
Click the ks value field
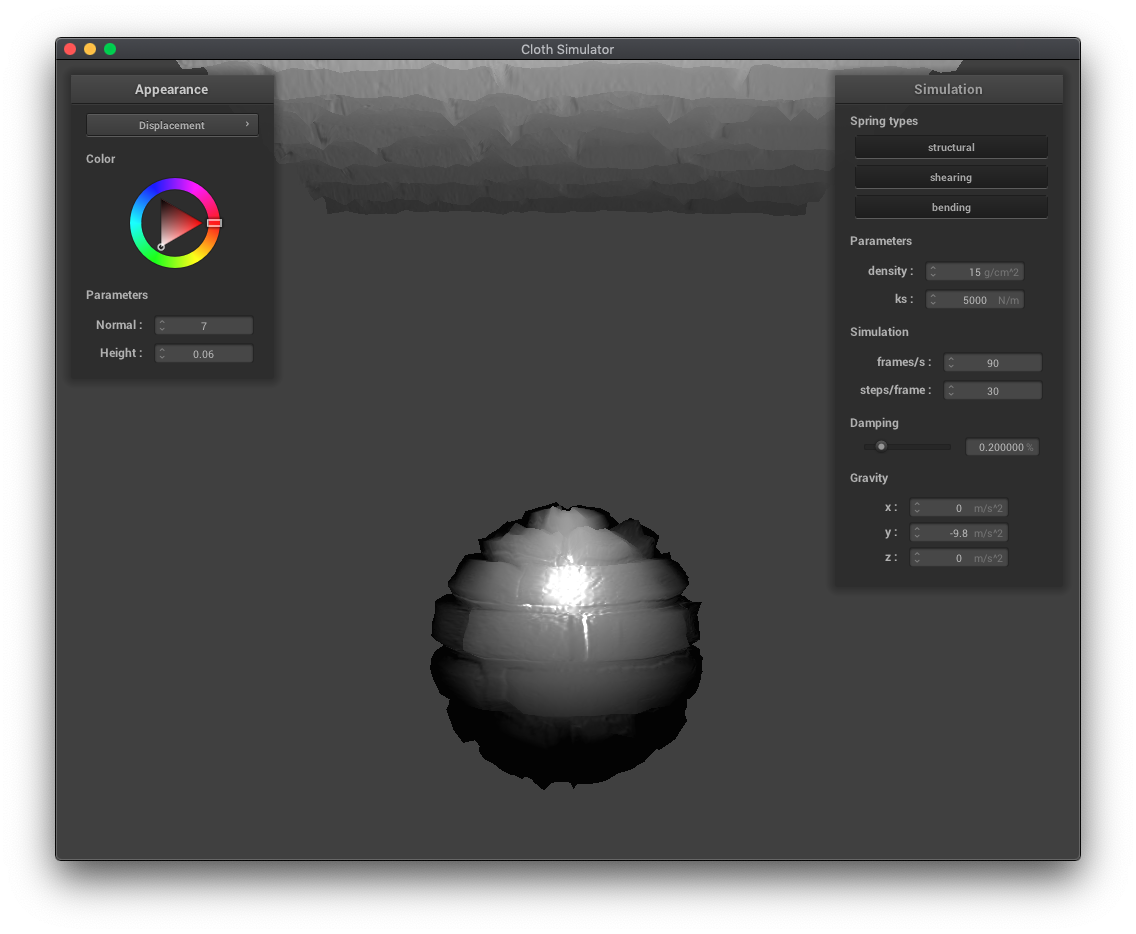coord(974,300)
